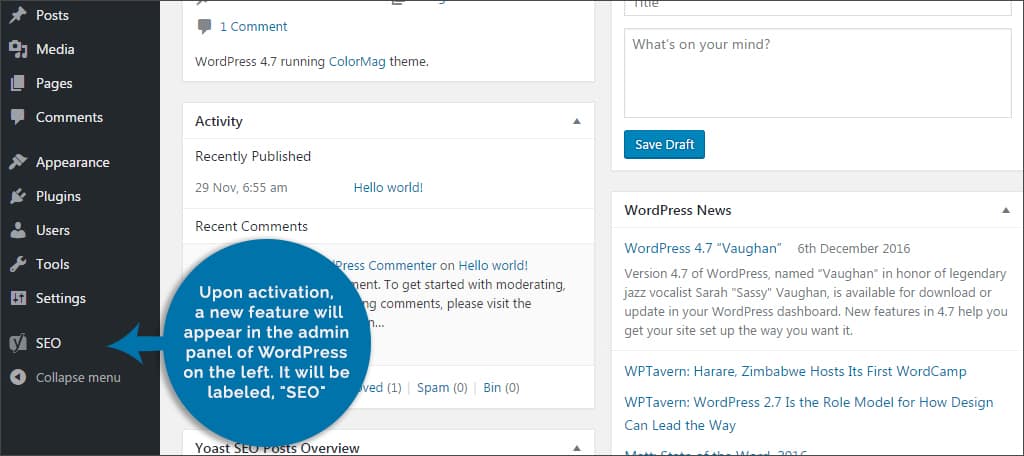Click the Users person icon

click(x=18, y=230)
